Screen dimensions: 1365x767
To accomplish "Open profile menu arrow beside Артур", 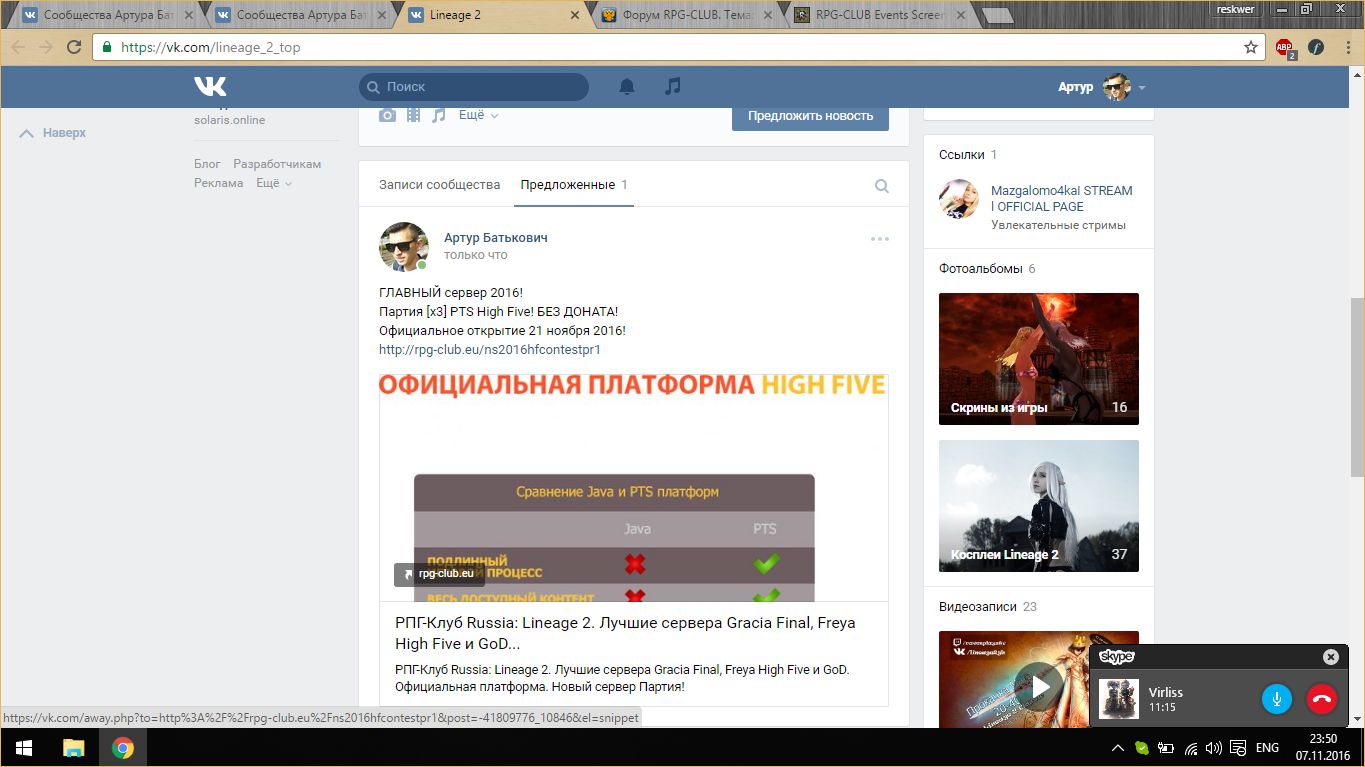I will click(x=1142, y=88).
